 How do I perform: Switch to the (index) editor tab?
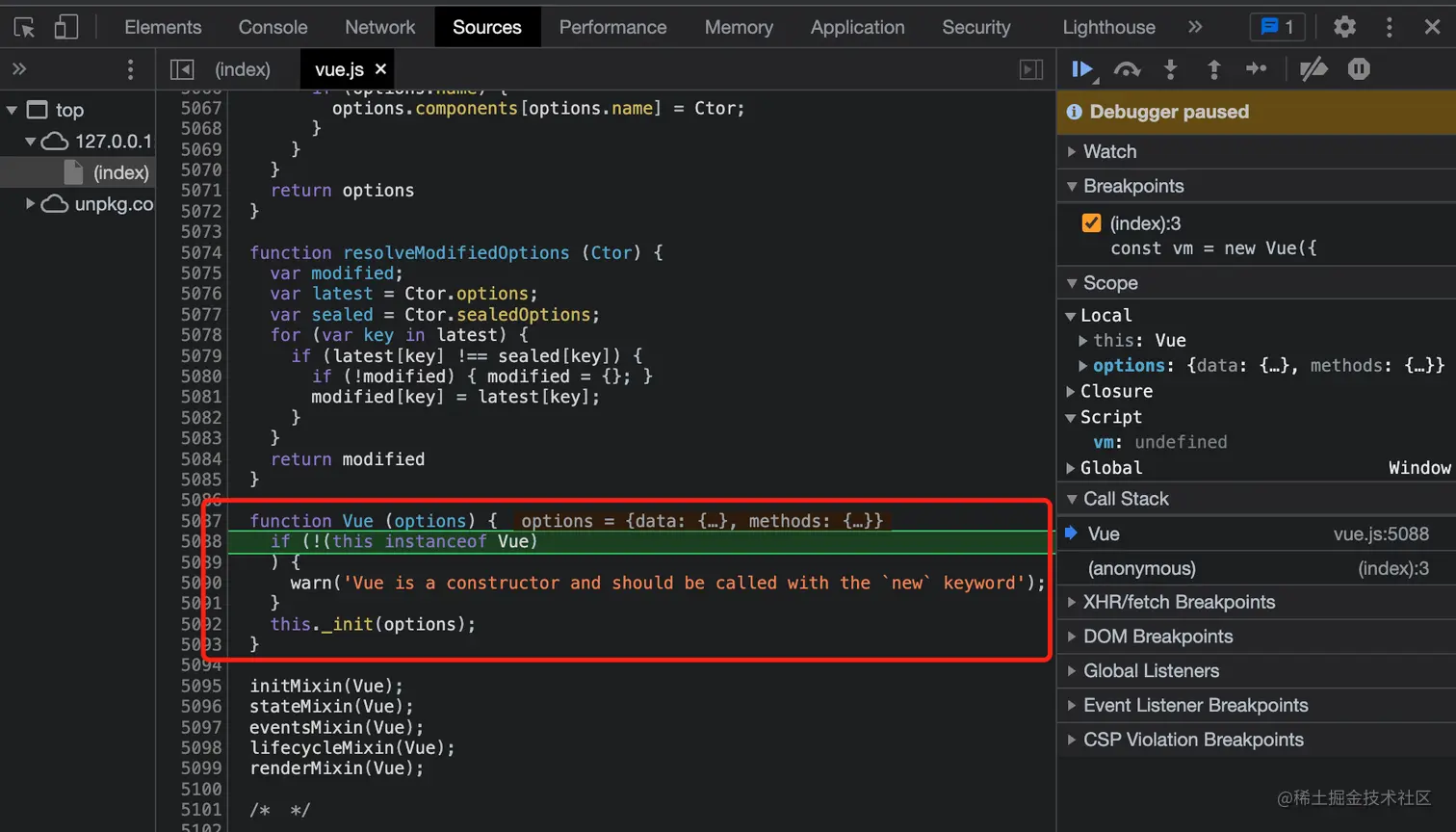pyautogui.click(x=243, y=69)
